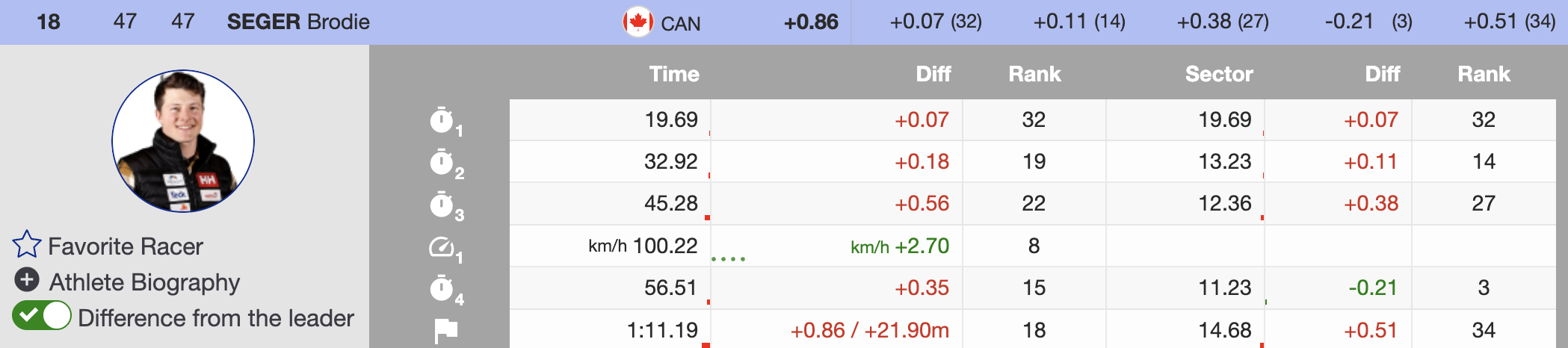Screen dimensions: 1568x348
Task: Click the speed trap speedometer icon
Action: click(x=442, y=246)
